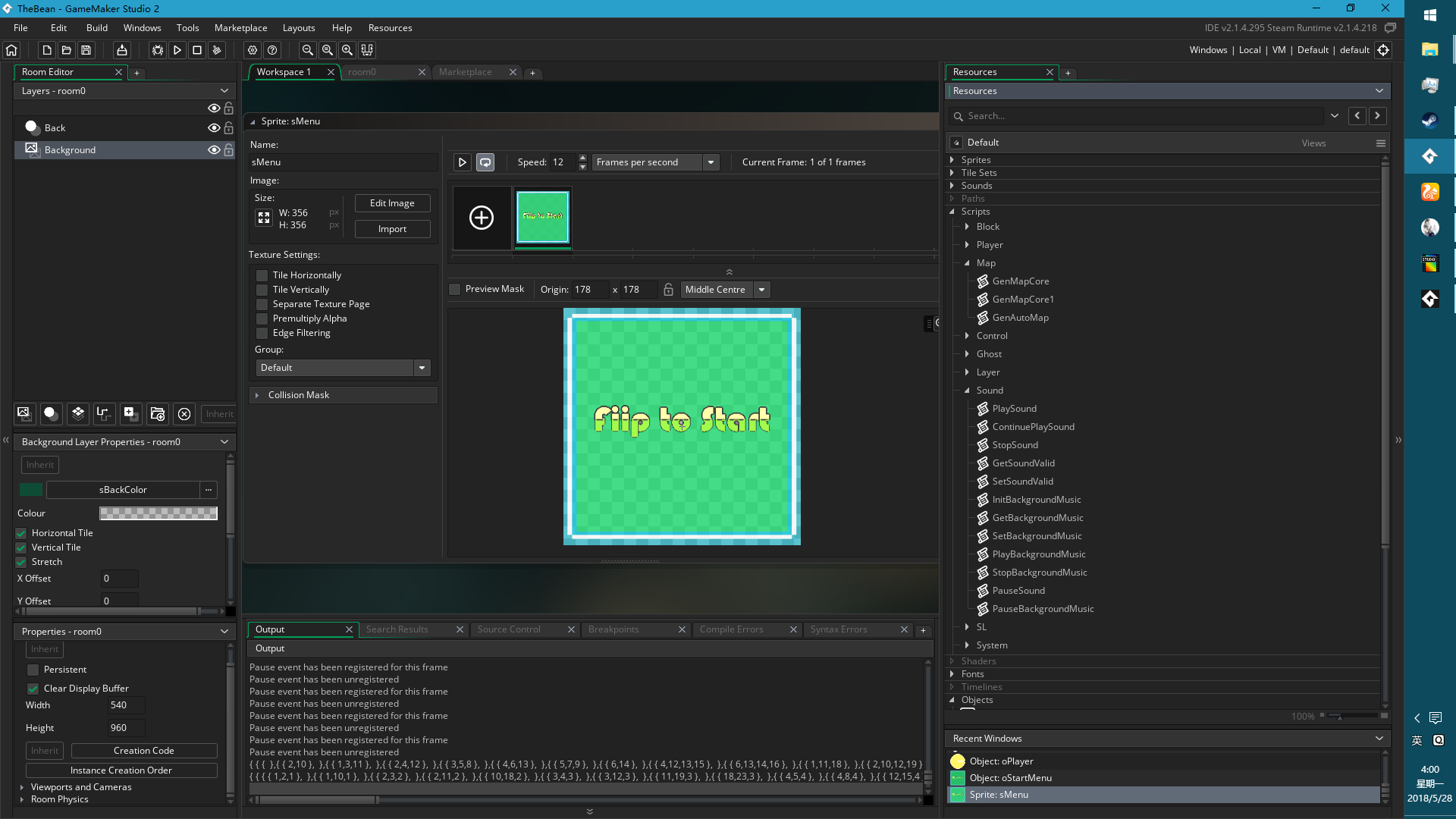Image resolution: width=1456 pixels, height=819 pixels.
Task: Open the GameMaker preferences gear icon
Action: coord(253,50)
